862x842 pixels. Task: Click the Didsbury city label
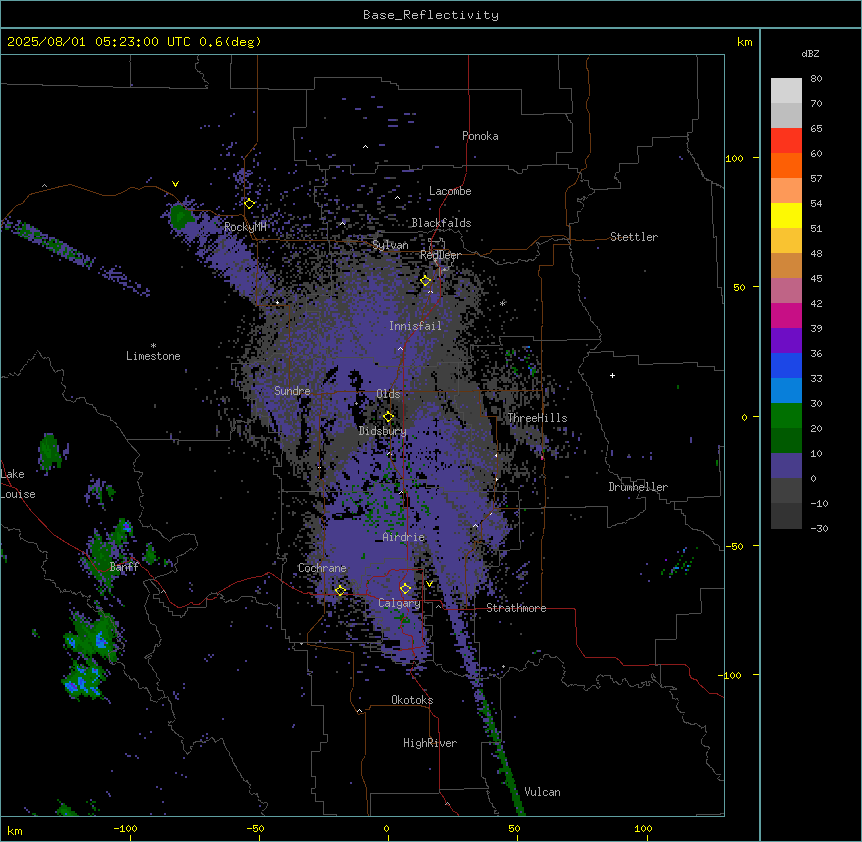[x=383, y=431]
